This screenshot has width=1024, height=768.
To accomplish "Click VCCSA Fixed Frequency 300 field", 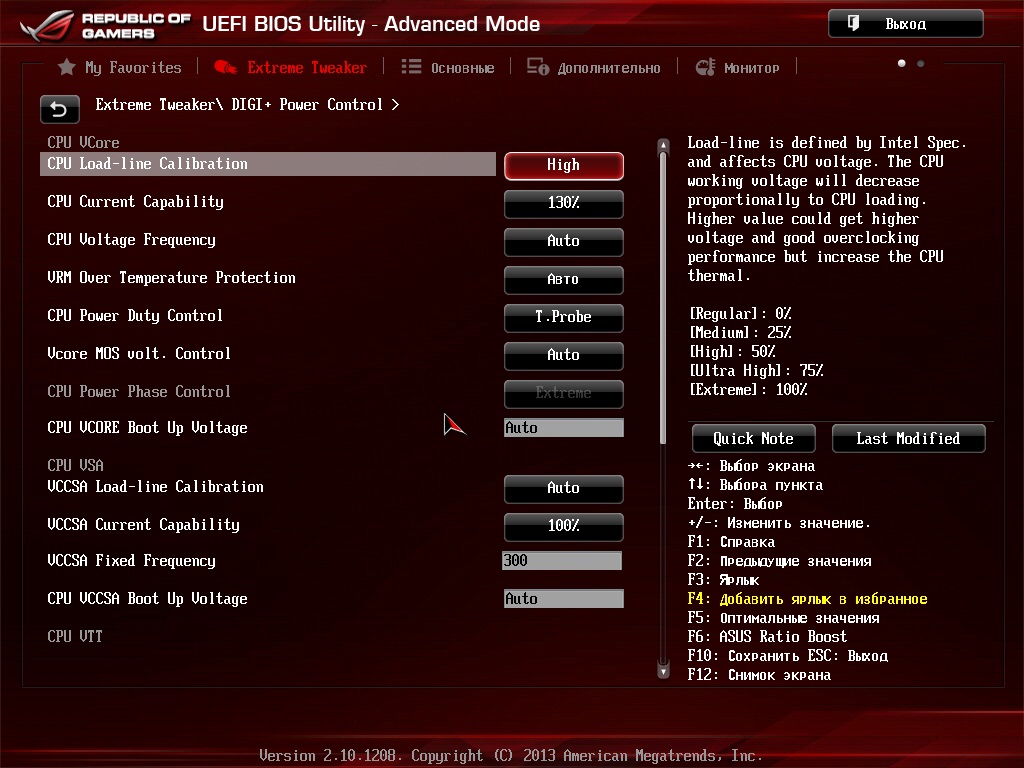I will tap(562, 560).
